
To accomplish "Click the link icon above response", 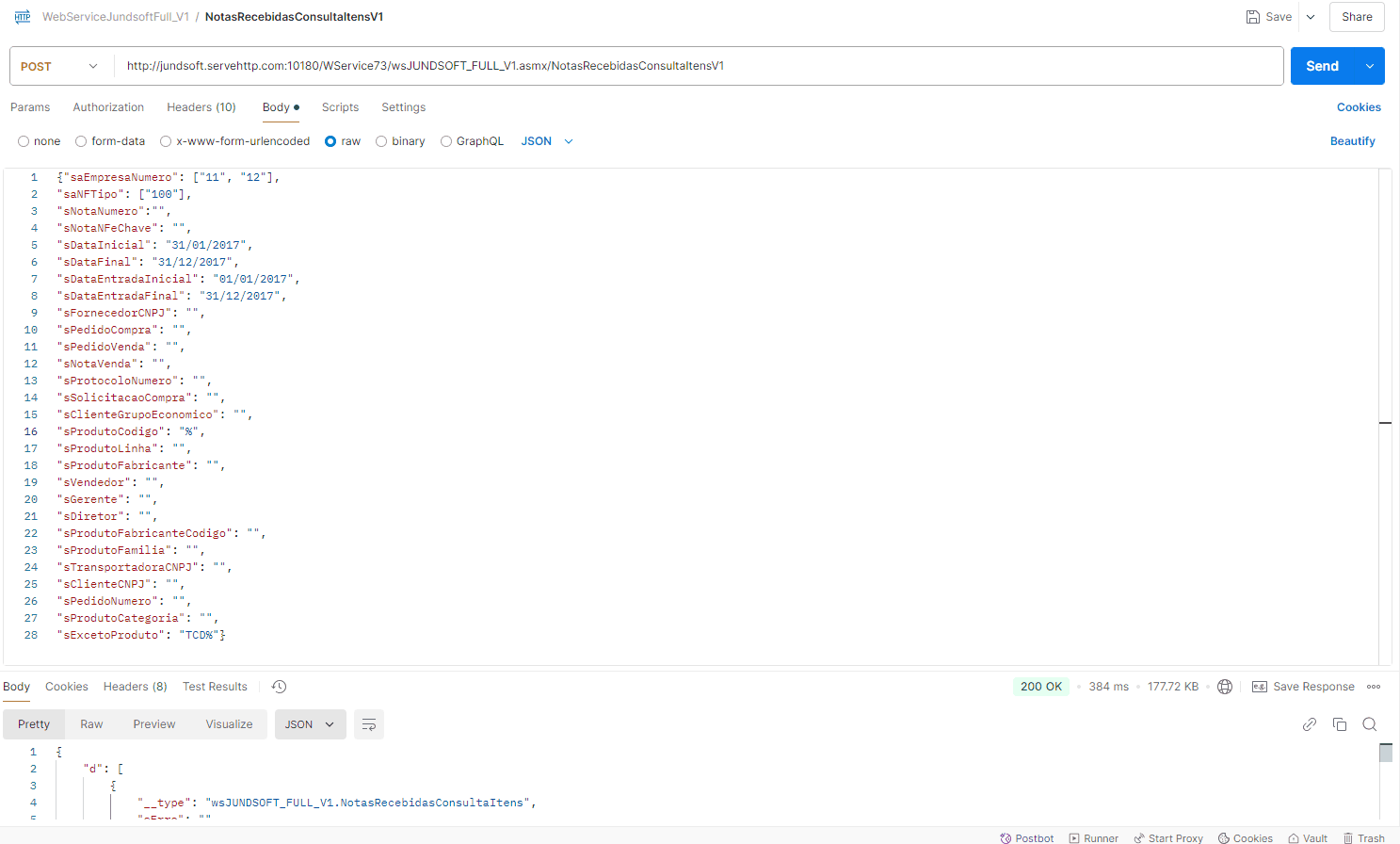I will 1310,724.
